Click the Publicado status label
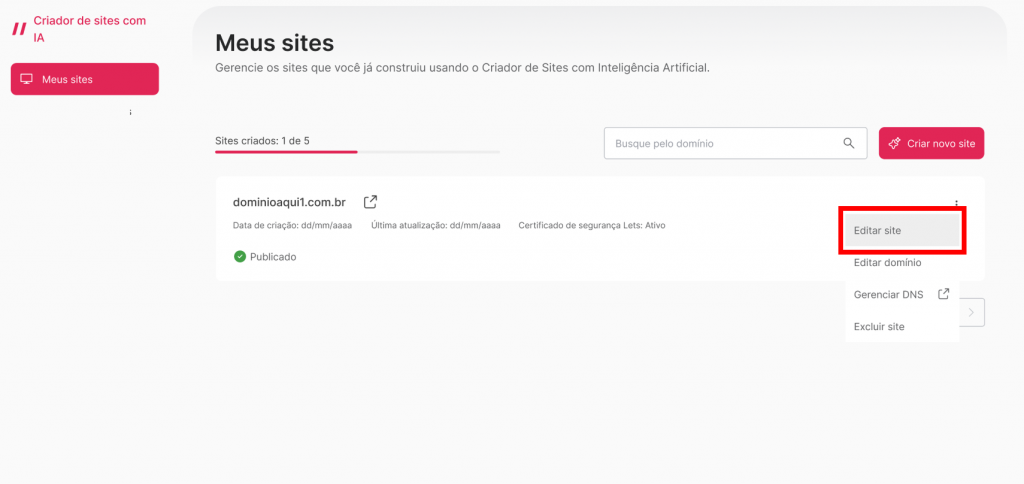Screen dimensions: 1024x484 point(273,257)
